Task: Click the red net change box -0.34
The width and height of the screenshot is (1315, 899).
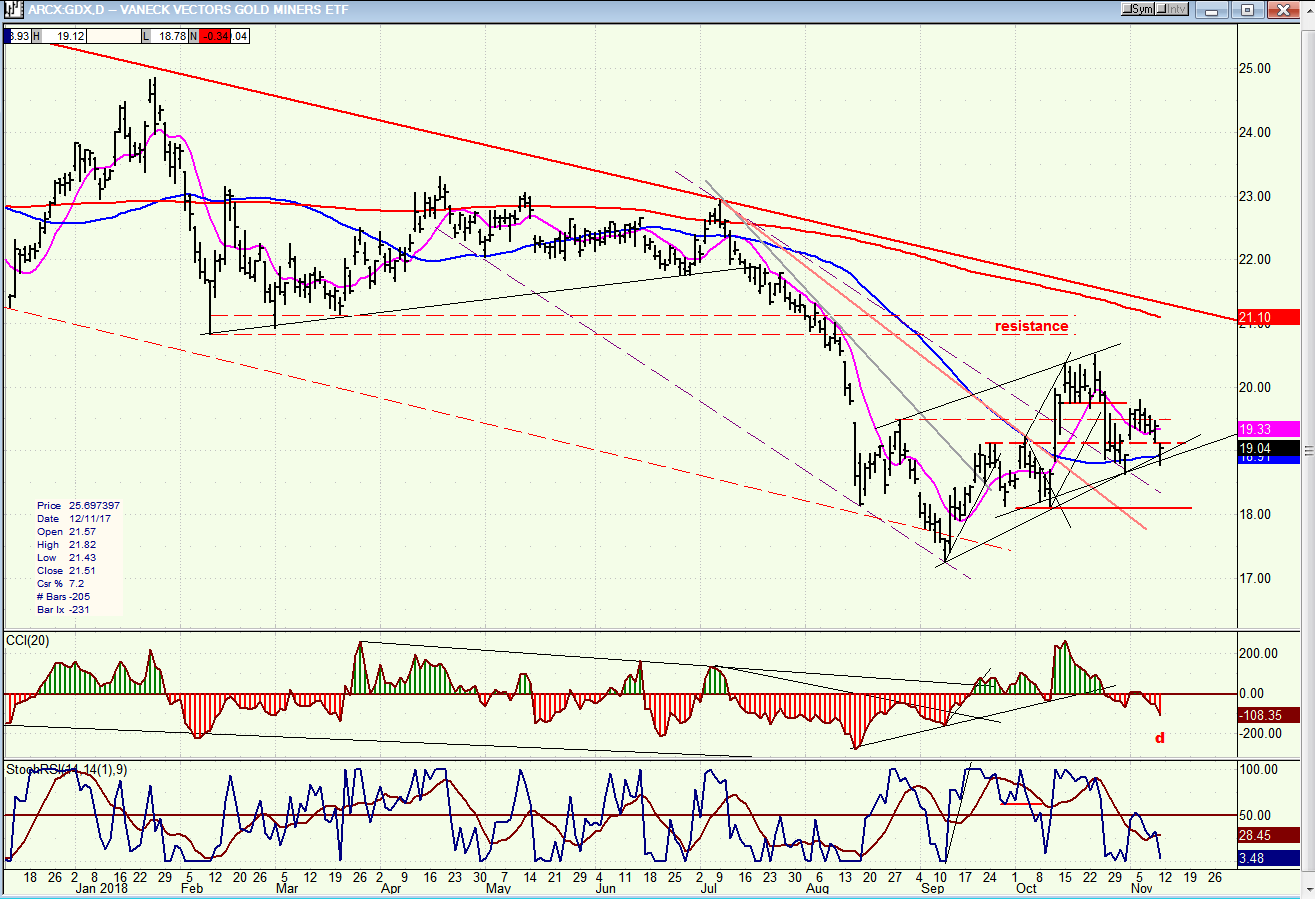Action: (x=214, y=36)
